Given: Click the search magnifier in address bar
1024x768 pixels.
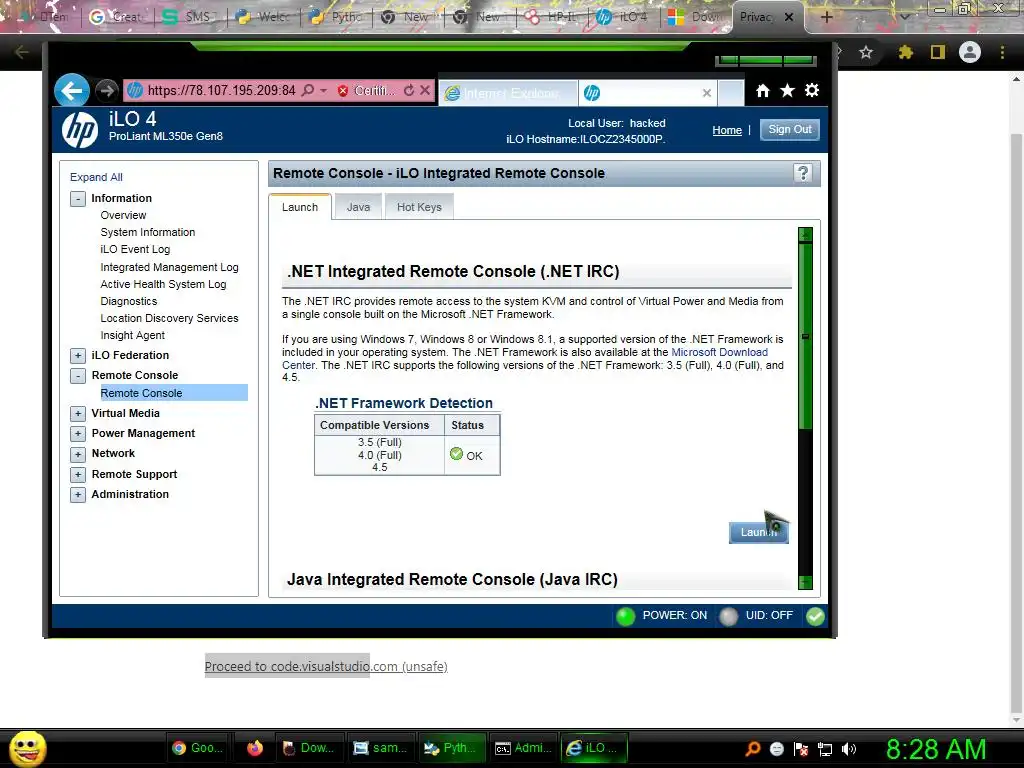Looking at the screenshot, I should click(308, 90).
